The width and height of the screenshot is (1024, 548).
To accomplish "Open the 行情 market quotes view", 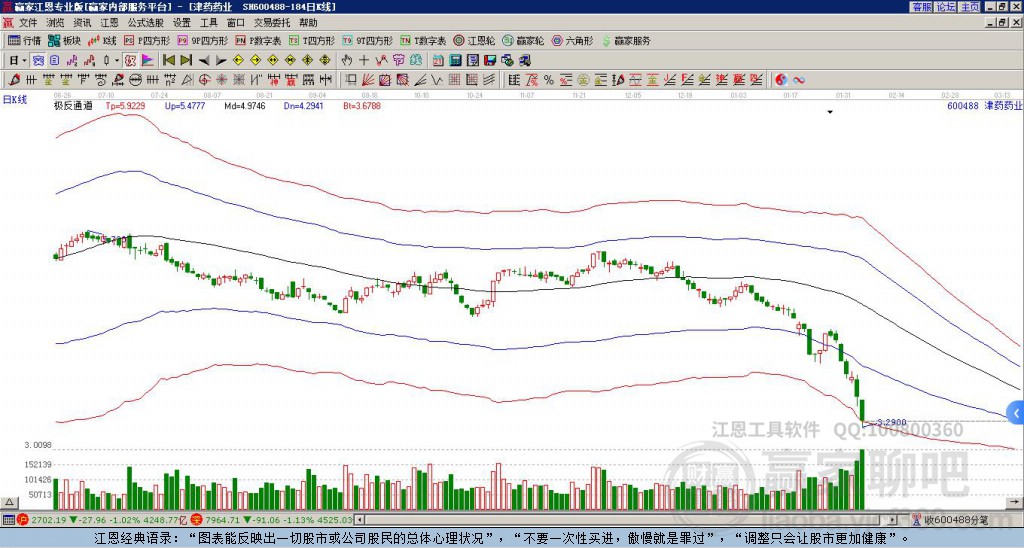I will click(24, 40).
